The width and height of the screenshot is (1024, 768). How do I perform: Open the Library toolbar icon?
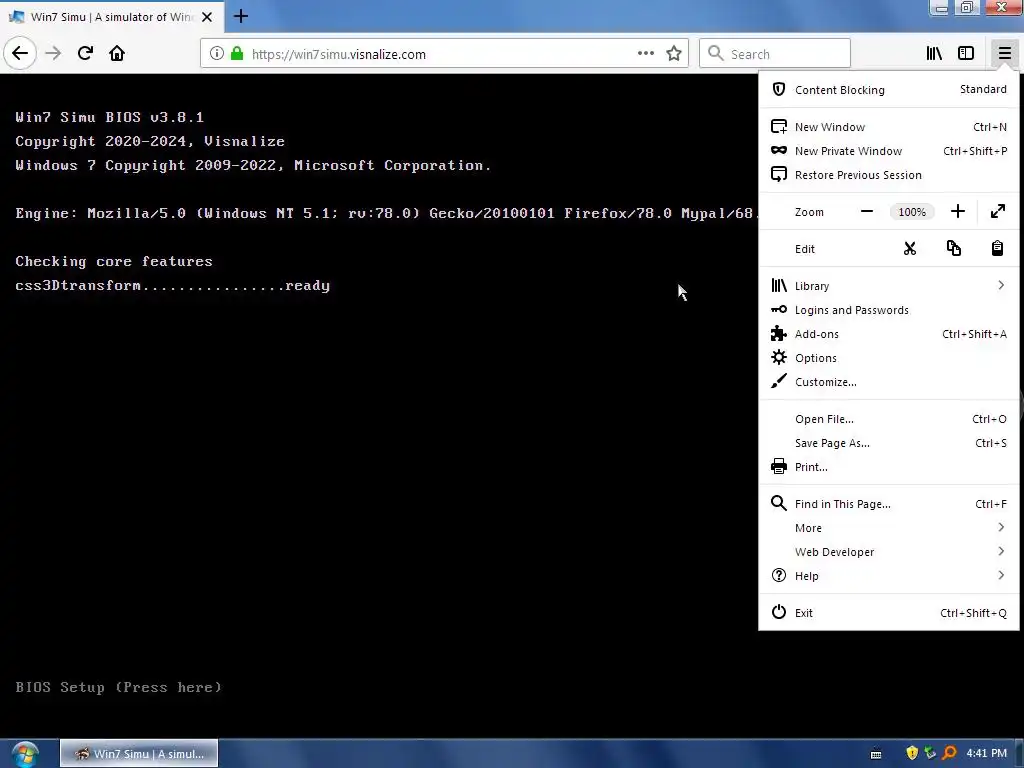click(935, 53)
